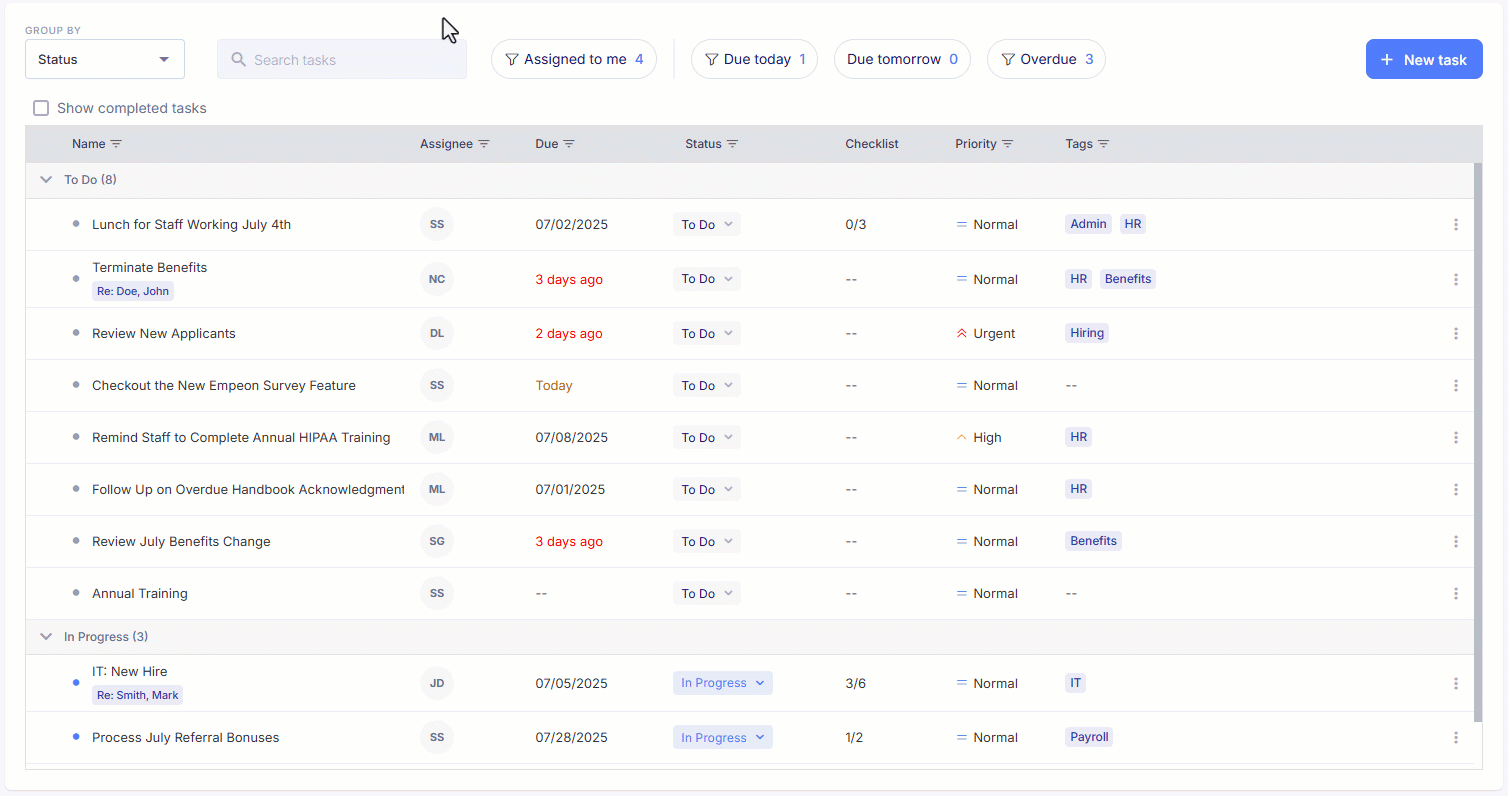Open more options for Terminate Benefits row
This screenshot has height=796, width=1508.
(x=1456, y=279)
